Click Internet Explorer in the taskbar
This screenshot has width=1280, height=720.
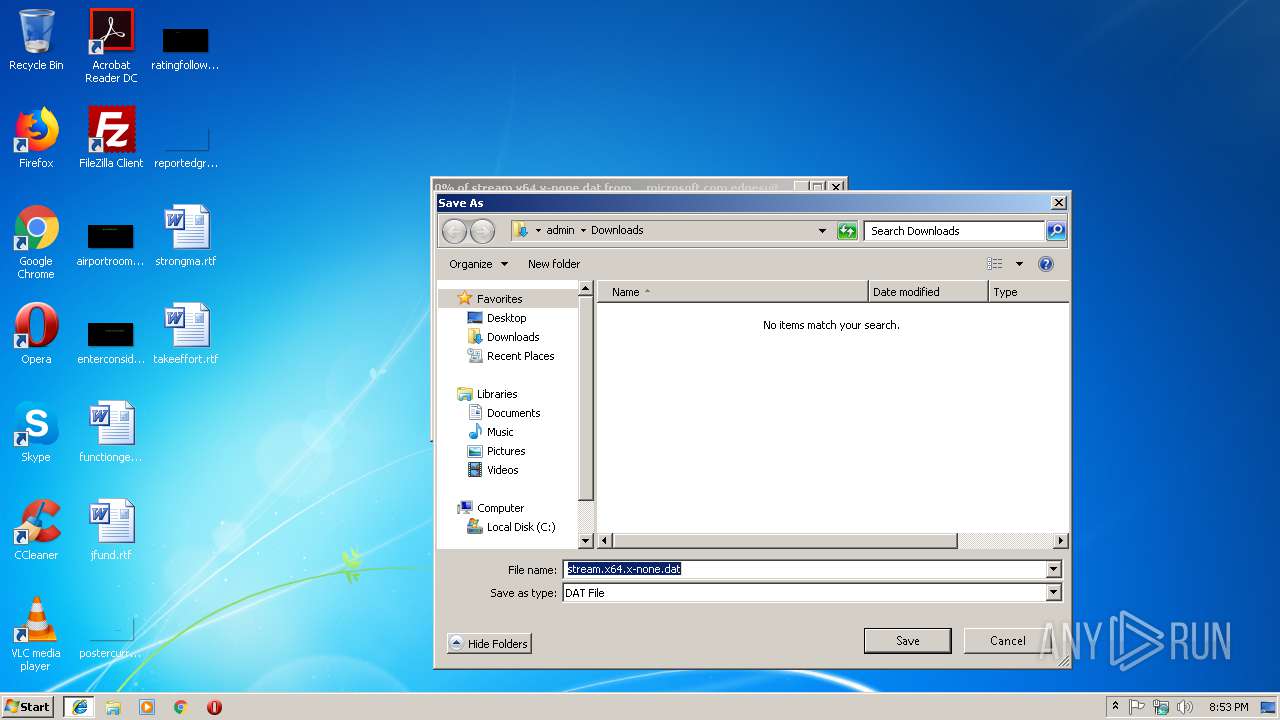(x=80, y=707)
